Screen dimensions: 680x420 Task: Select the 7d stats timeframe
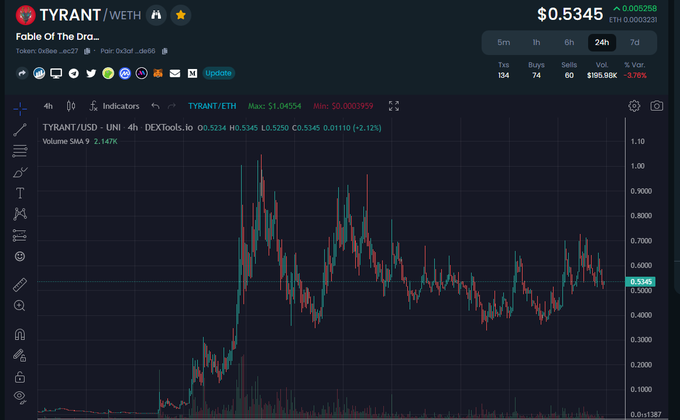pos(634,43)
